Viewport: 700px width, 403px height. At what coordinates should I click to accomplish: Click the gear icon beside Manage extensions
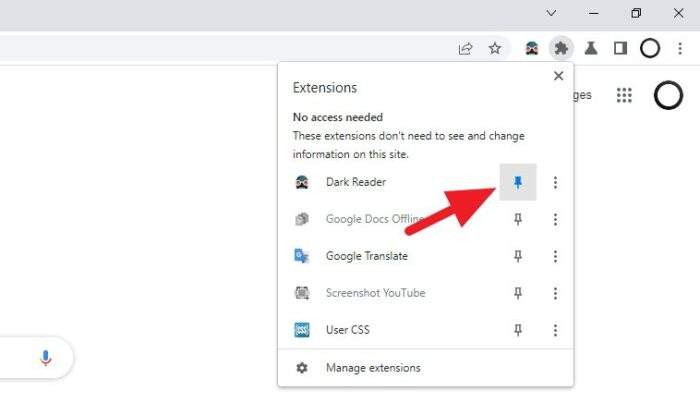tap(302, 368)
